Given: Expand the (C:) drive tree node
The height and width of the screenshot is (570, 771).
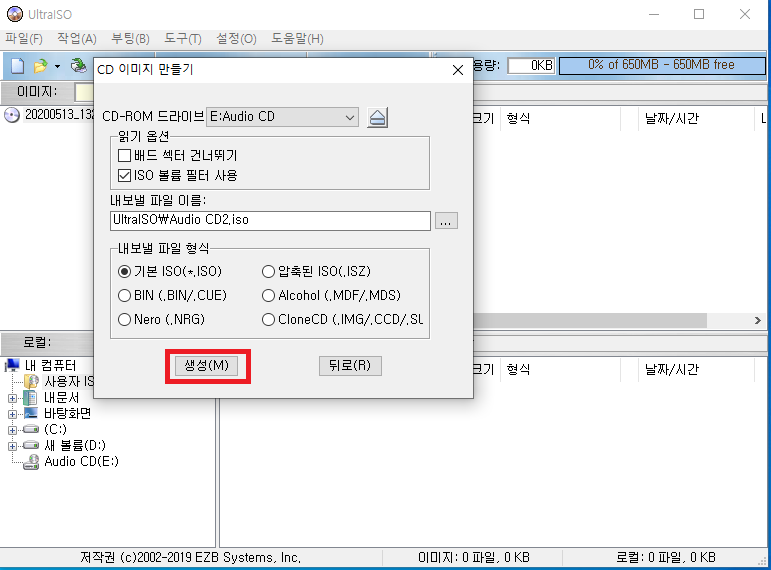Looking at the screenshot, I should [12, 430].
